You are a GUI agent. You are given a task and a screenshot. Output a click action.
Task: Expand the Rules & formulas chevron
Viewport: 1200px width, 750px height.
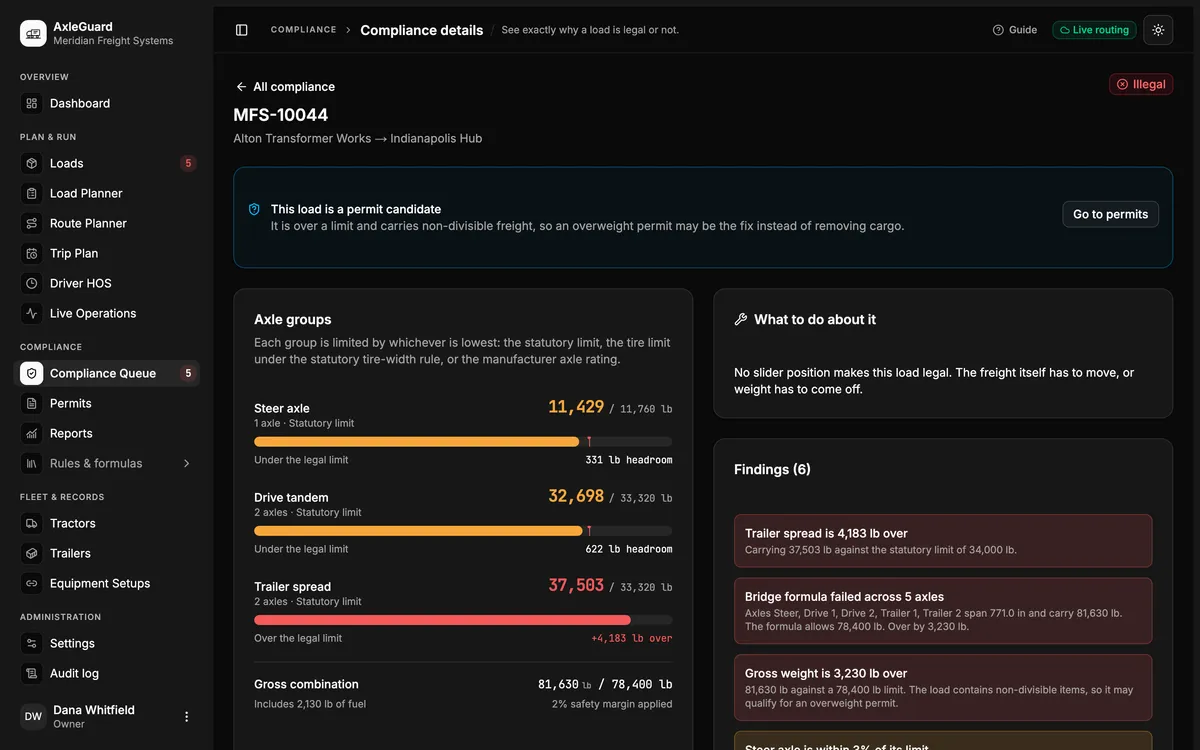coord(186,463)
